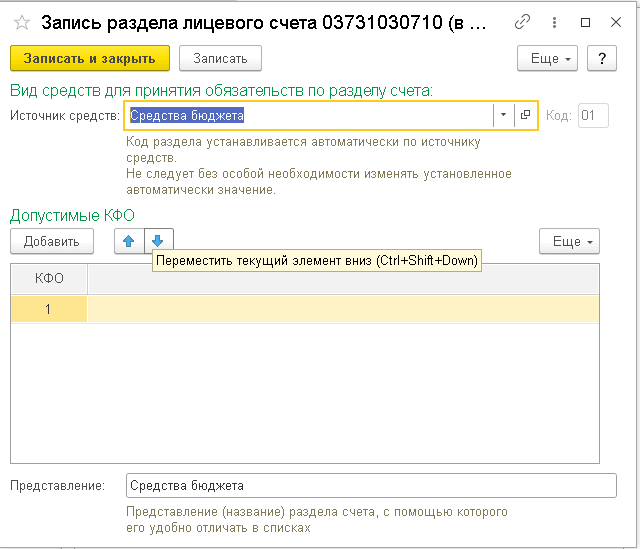Open the selected Источник средств item card
The width and height of the screenshot is (640, 549).
coord(526,116)
